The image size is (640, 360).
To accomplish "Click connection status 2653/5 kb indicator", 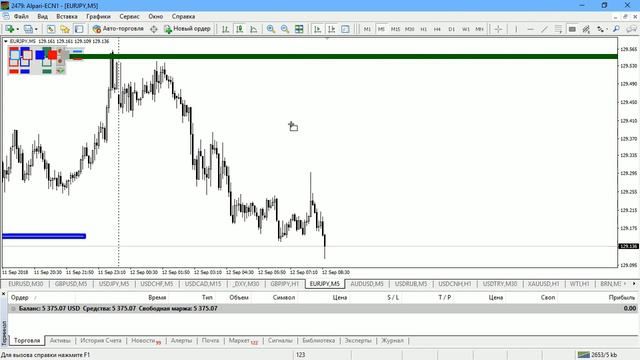I will point(598,355).
